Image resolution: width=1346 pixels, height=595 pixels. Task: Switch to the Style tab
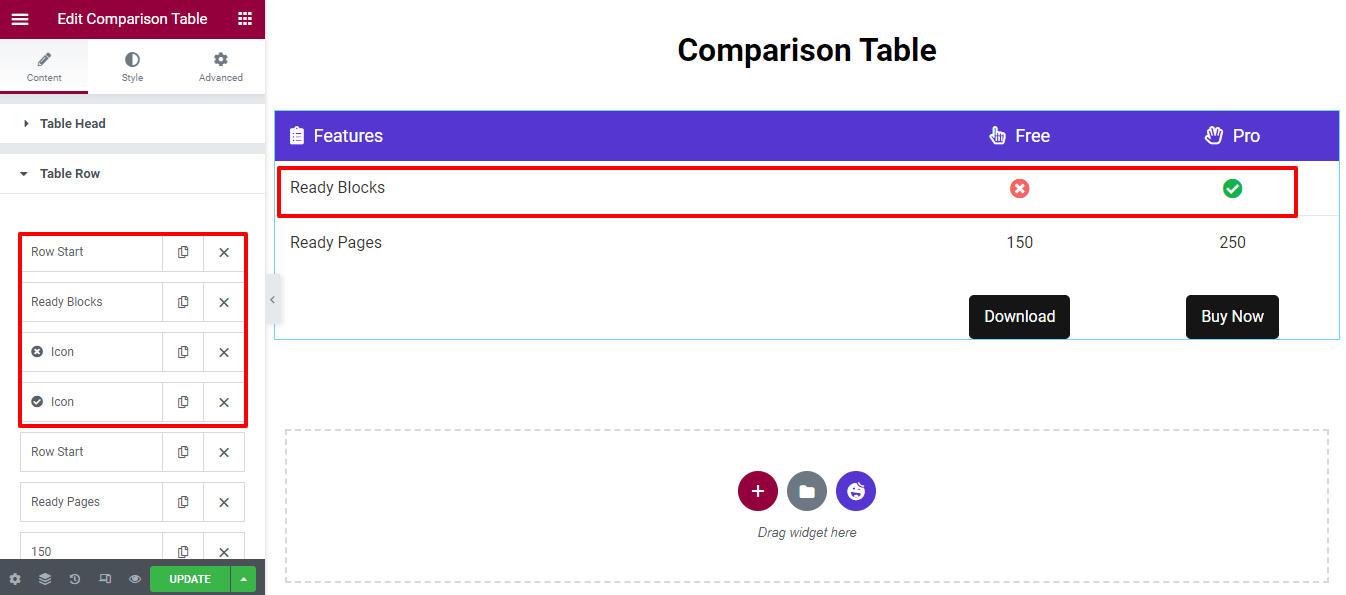tap(132, 67)
